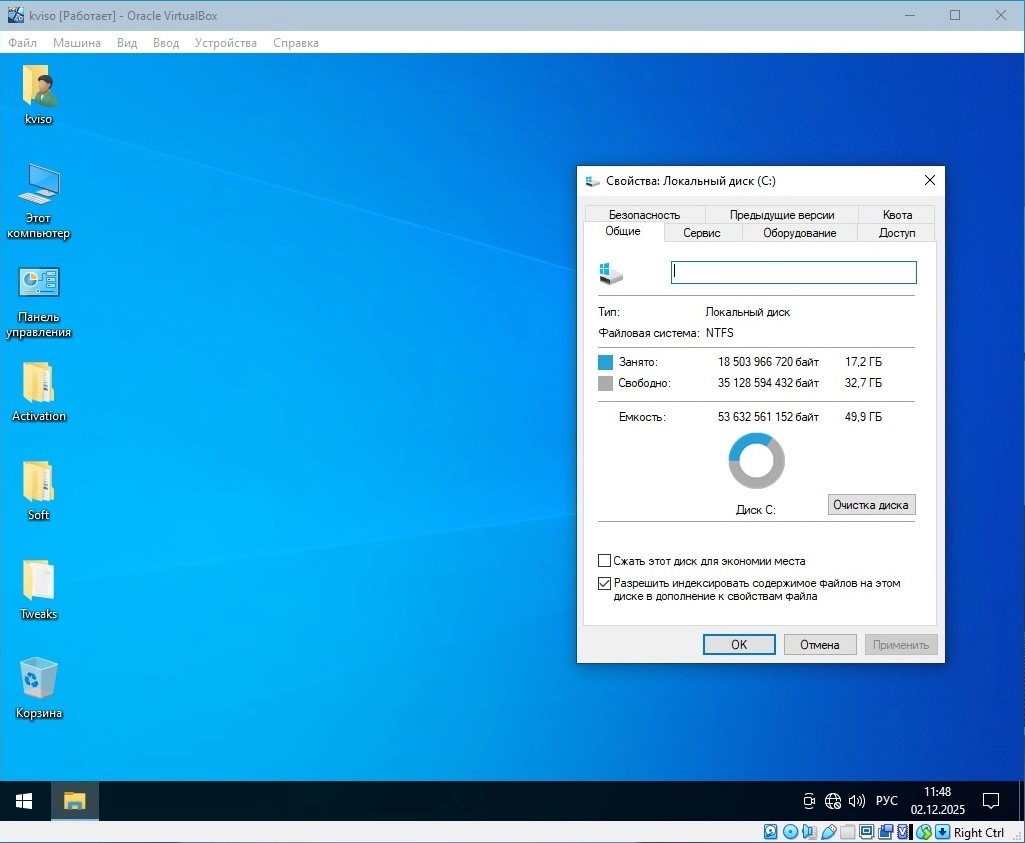Screen dimensions: 1025x843
Task: Click the network globe icon in system tray
Action: (x=833, y=801)
